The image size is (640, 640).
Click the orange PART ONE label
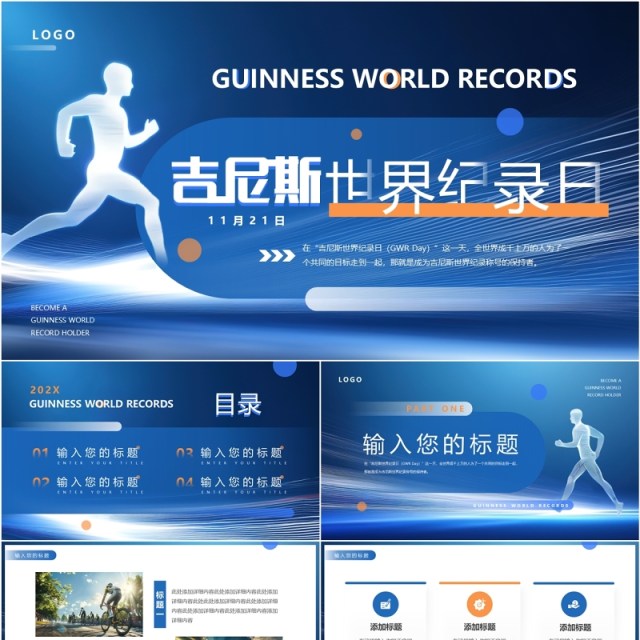[x=435, y=409]
